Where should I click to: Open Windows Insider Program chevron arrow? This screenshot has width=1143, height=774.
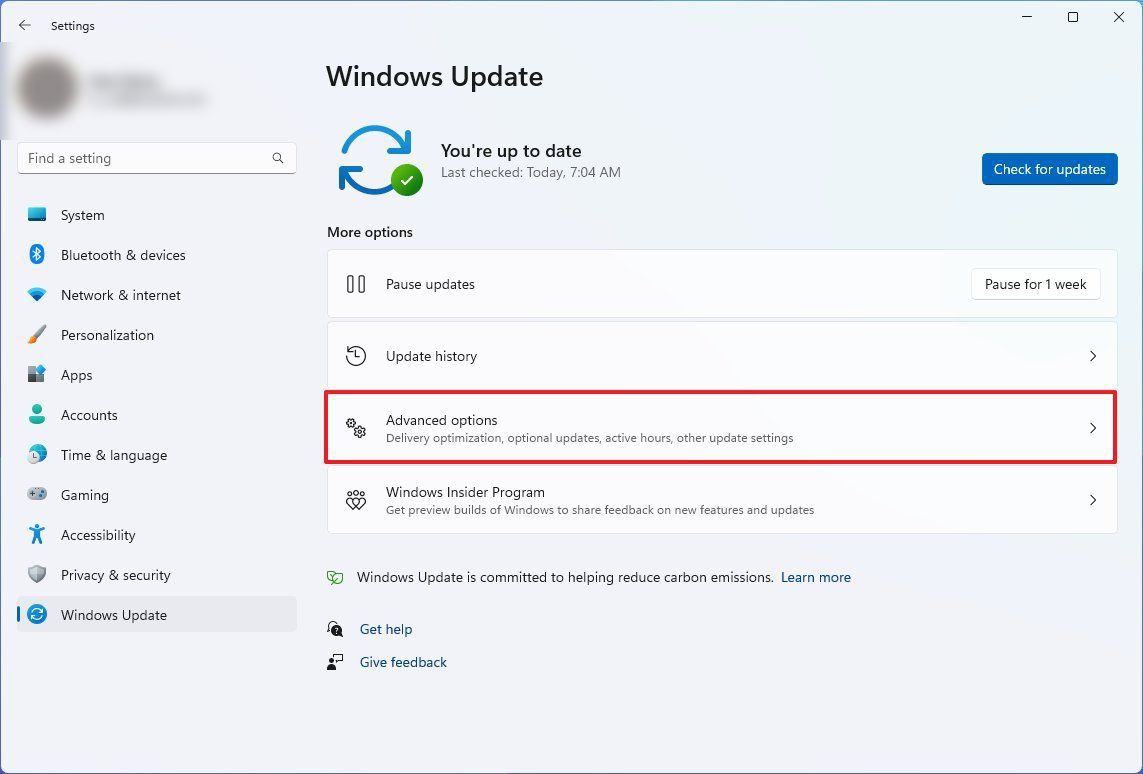tap(1093, 500)
